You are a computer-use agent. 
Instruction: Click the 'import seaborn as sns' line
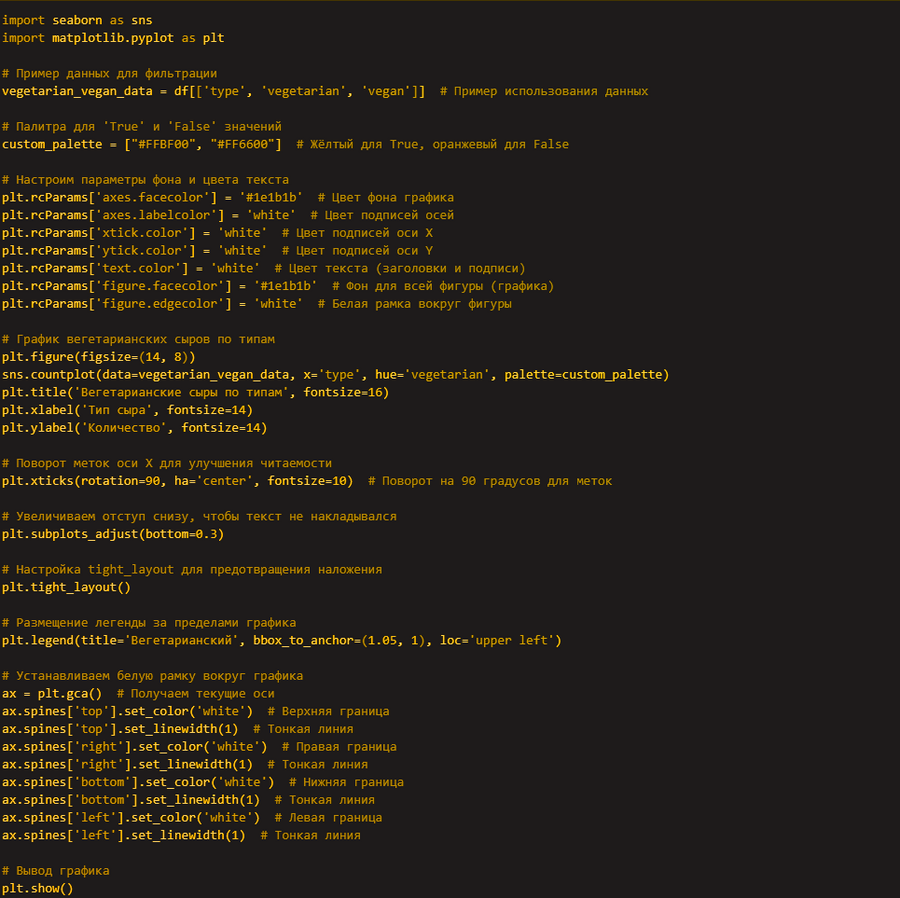(x=77, y=20)
